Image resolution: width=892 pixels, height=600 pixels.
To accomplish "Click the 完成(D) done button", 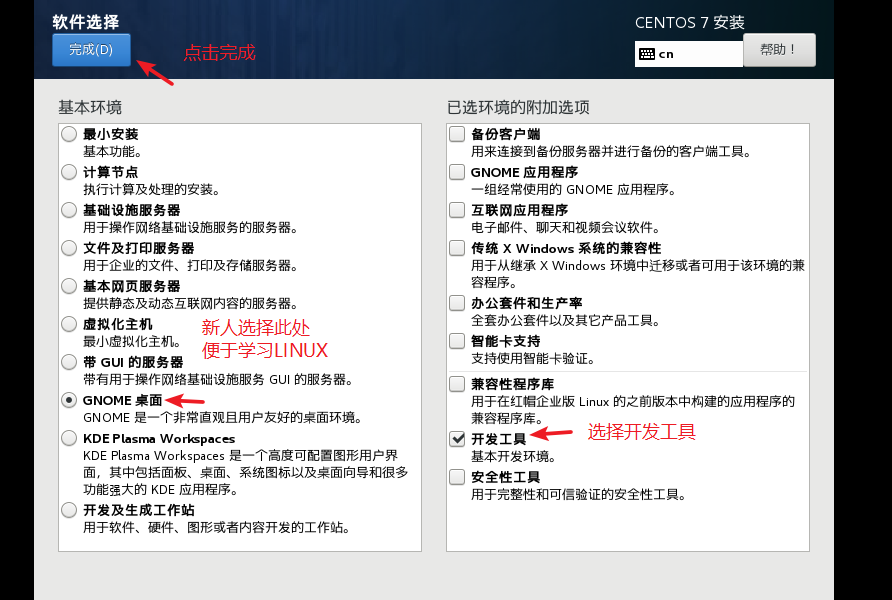I will coord(91,50).
